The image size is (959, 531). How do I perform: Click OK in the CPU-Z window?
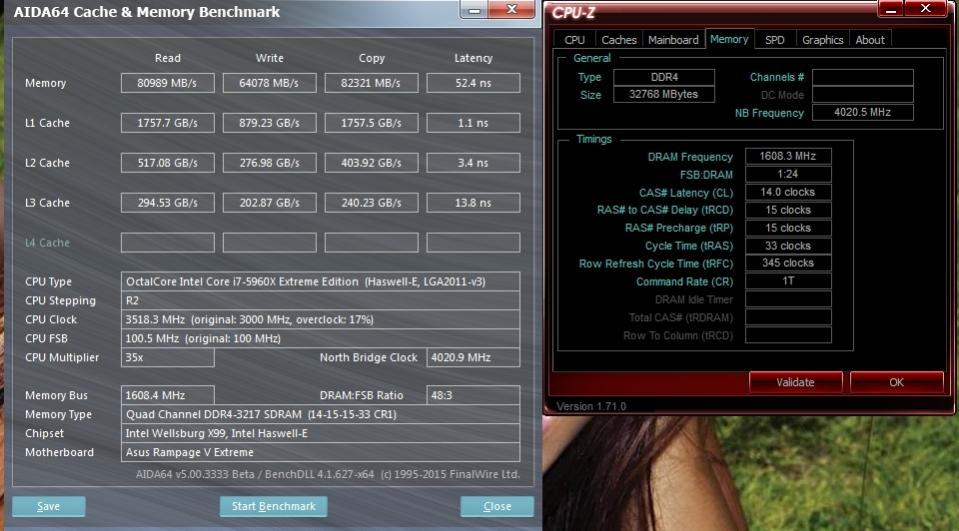point(896,382)
